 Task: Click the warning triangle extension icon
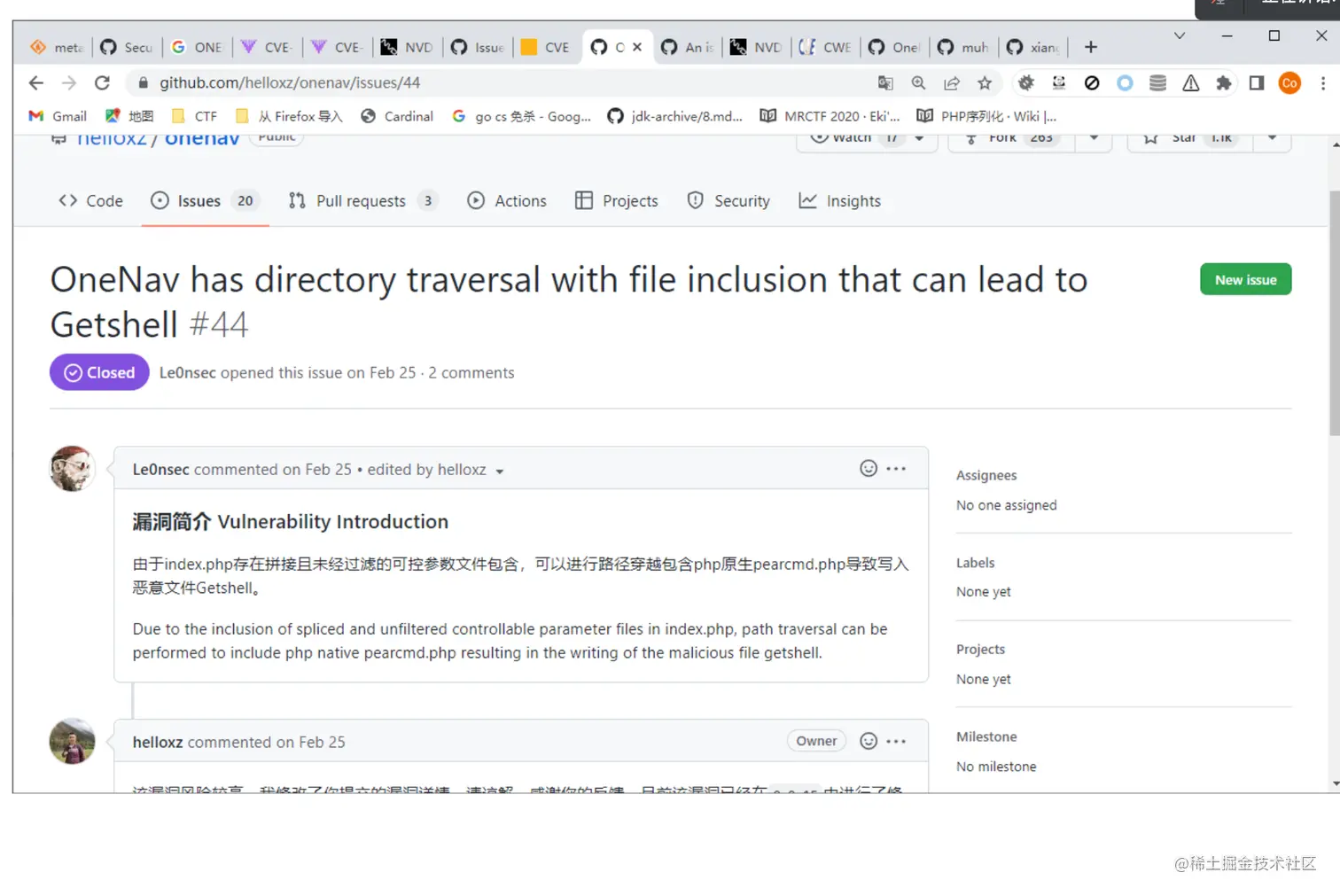pyautogui.click(x=1191, y=82)
